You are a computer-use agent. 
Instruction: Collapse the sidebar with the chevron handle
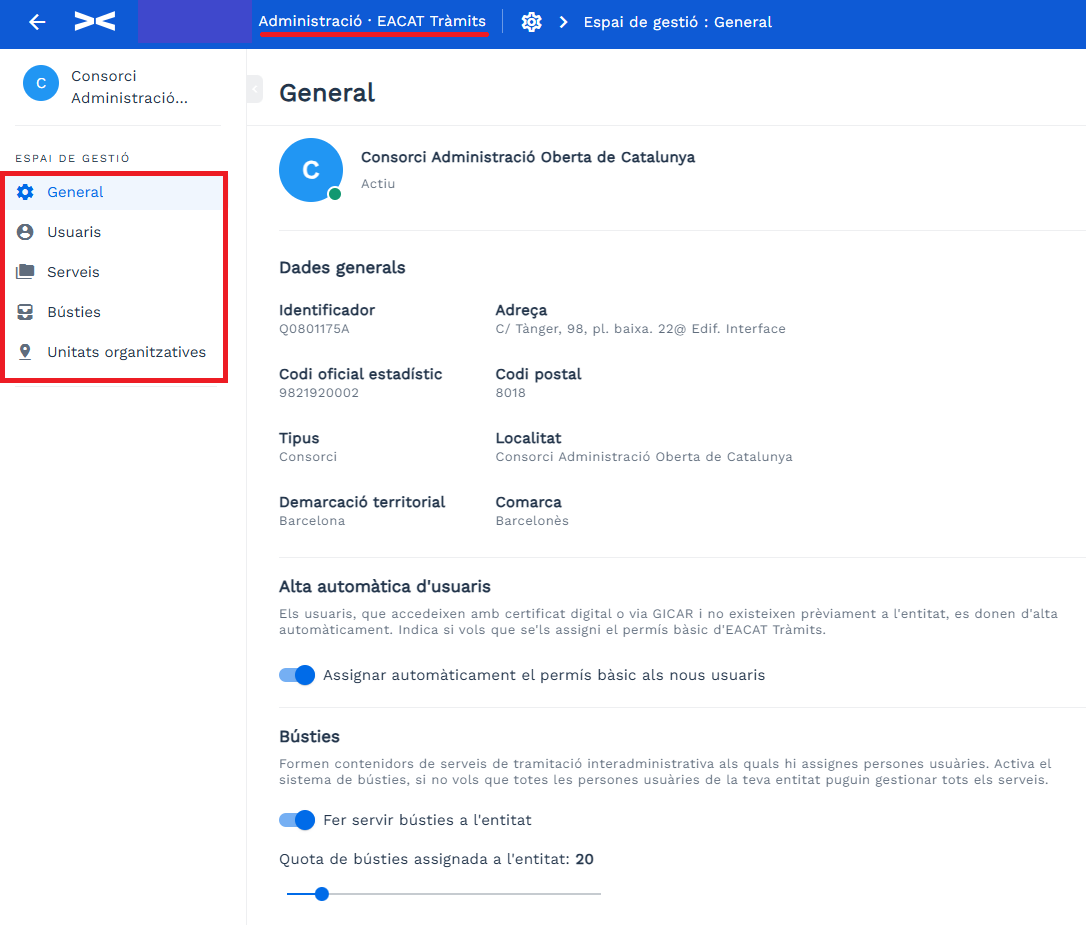click(x=255, y=89)
